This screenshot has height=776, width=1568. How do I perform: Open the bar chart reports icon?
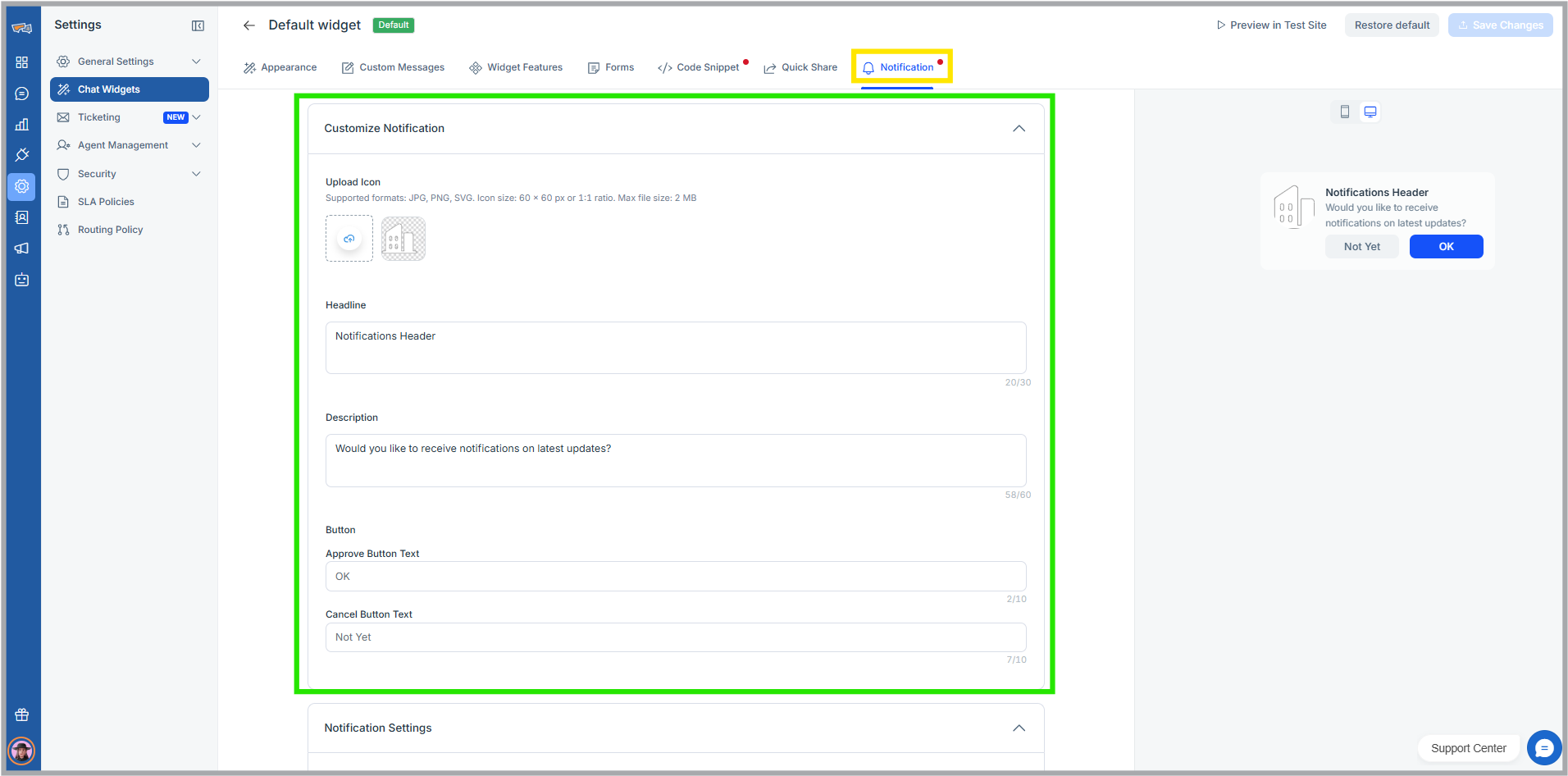tap(22, 125)
